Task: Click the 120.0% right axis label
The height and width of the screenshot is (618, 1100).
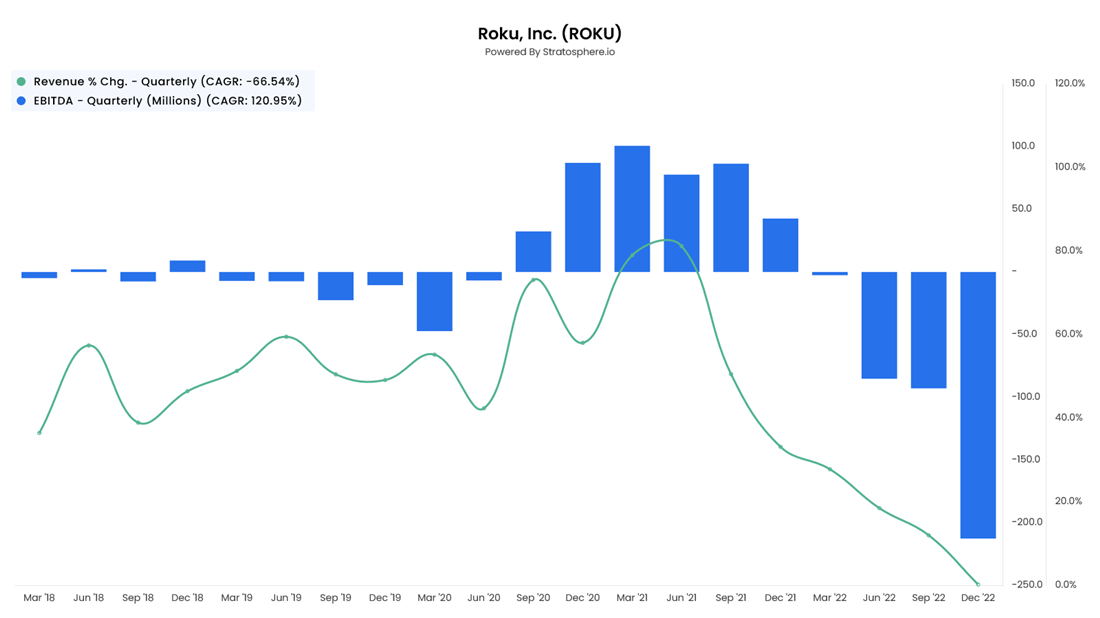Action: (1070, 84)
